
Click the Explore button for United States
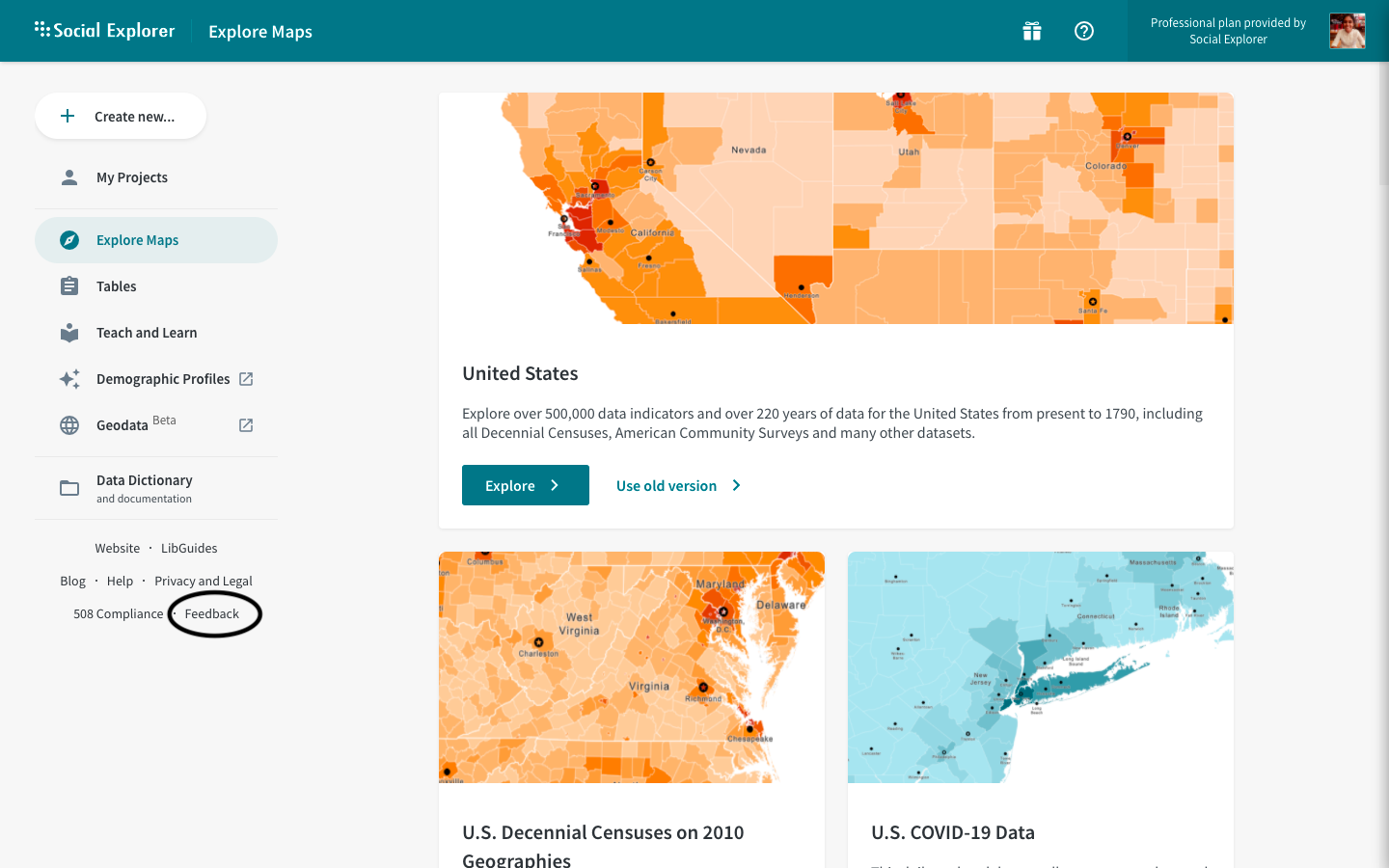[x=526, y=485]
